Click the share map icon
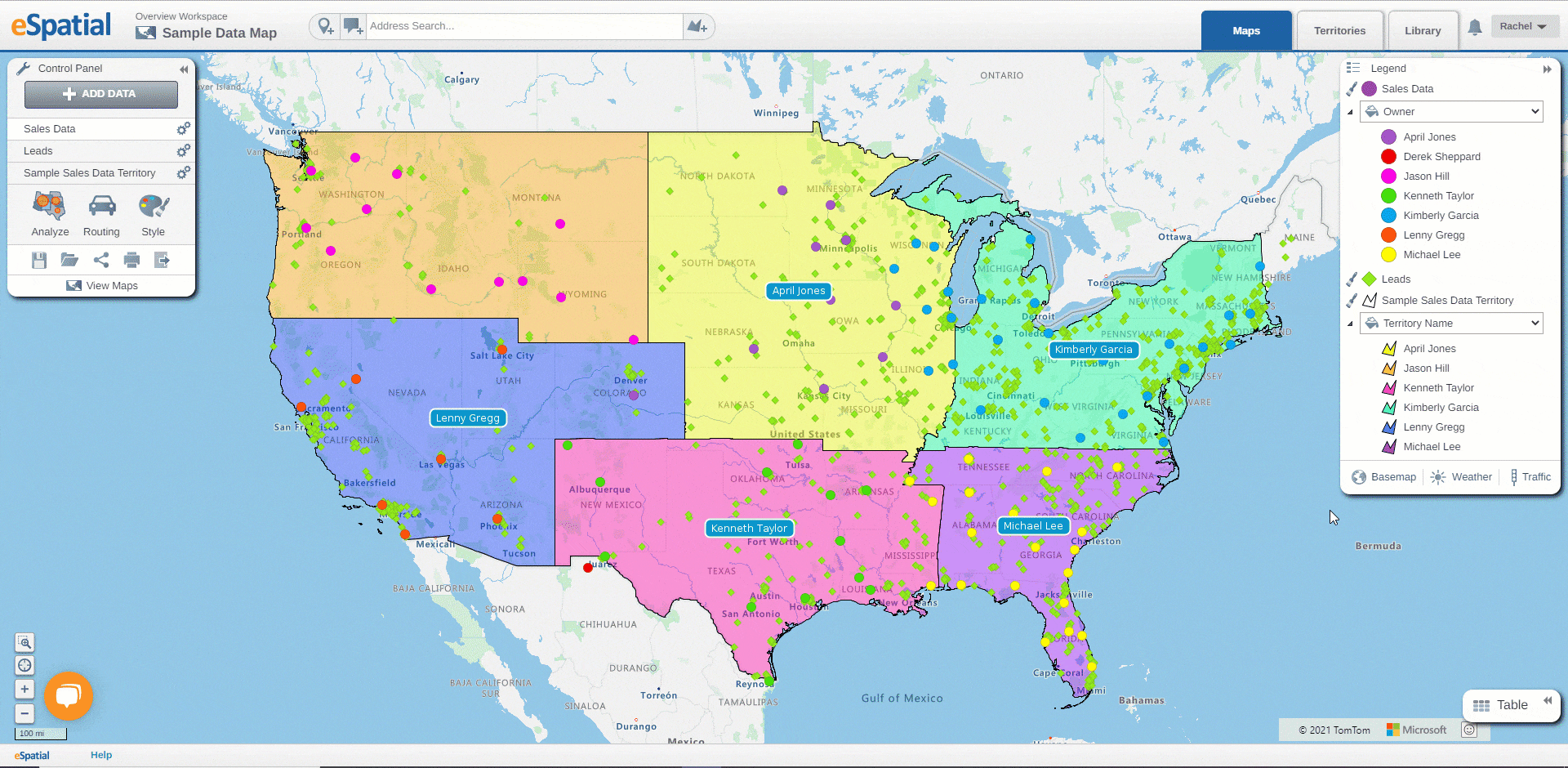This screenshot has width=1568, height=768. 101,261
